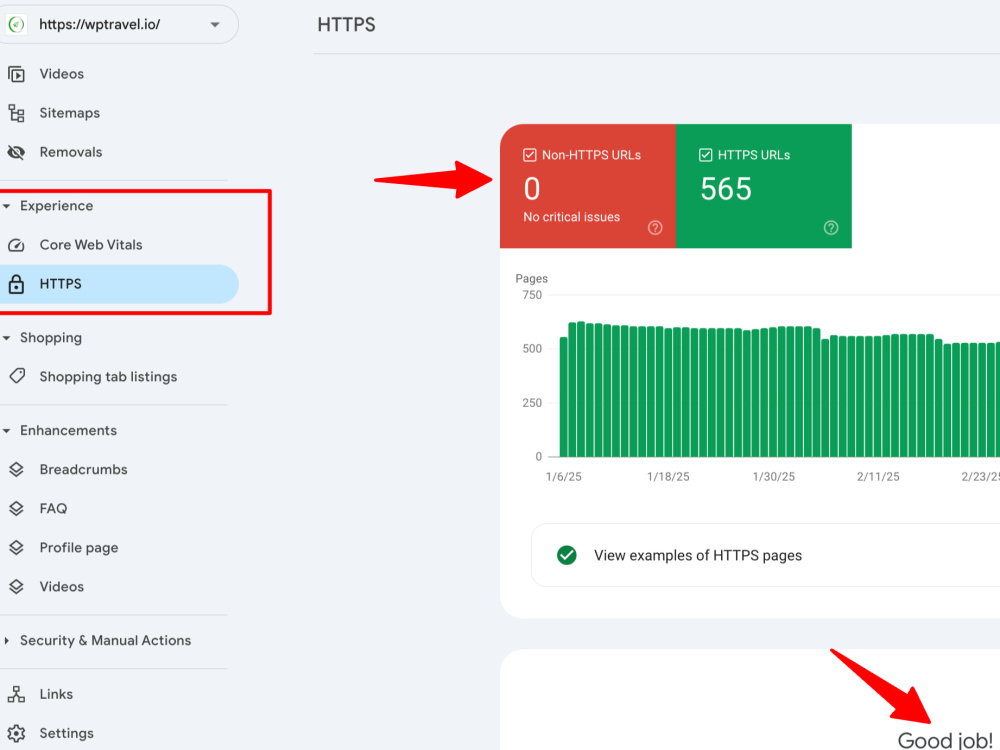Click the chart bar above 1/18/25
The height and width of the screenshot is (750, 1000).
tap(668, 392)
